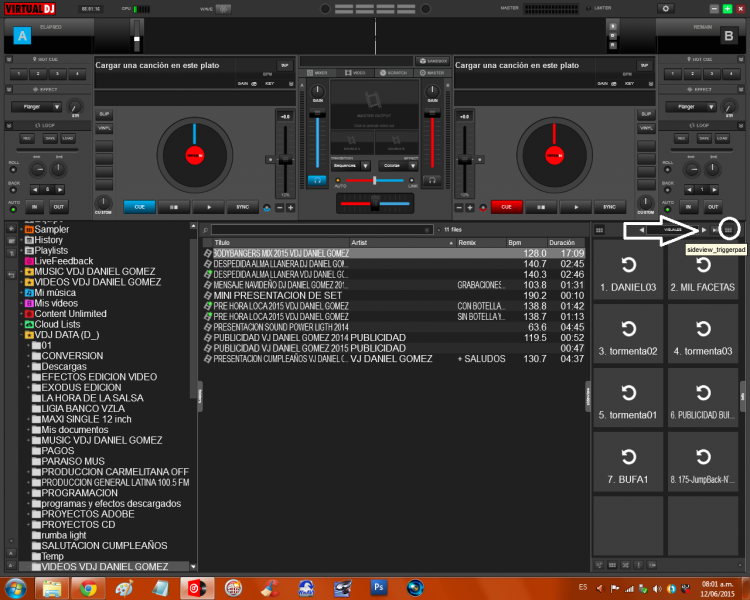Viewport: 750px width, 600px height.
Task: Open the Flanger effect dropdown on deck A
Action: [x=36, y=107]
